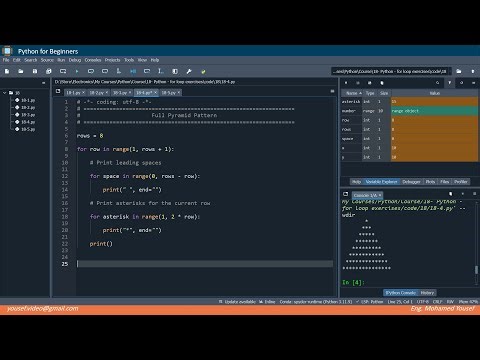
Task: Select the asterisk variable row
Action: (x=410, y=102)
